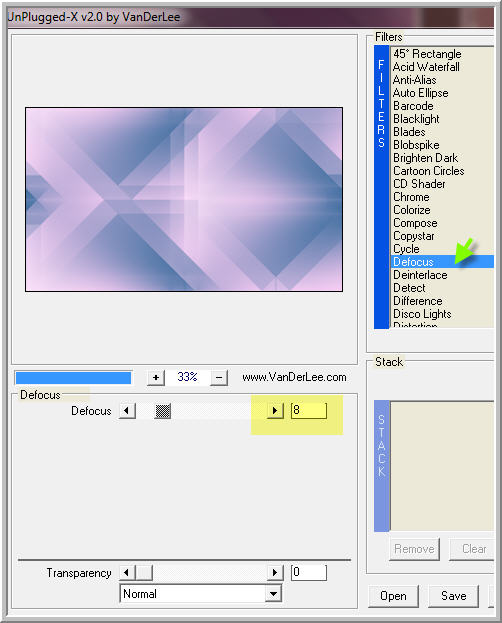Click the Defocus slider thumb
This screenshot has width=502, height=623.
click(x=163, y=411)
